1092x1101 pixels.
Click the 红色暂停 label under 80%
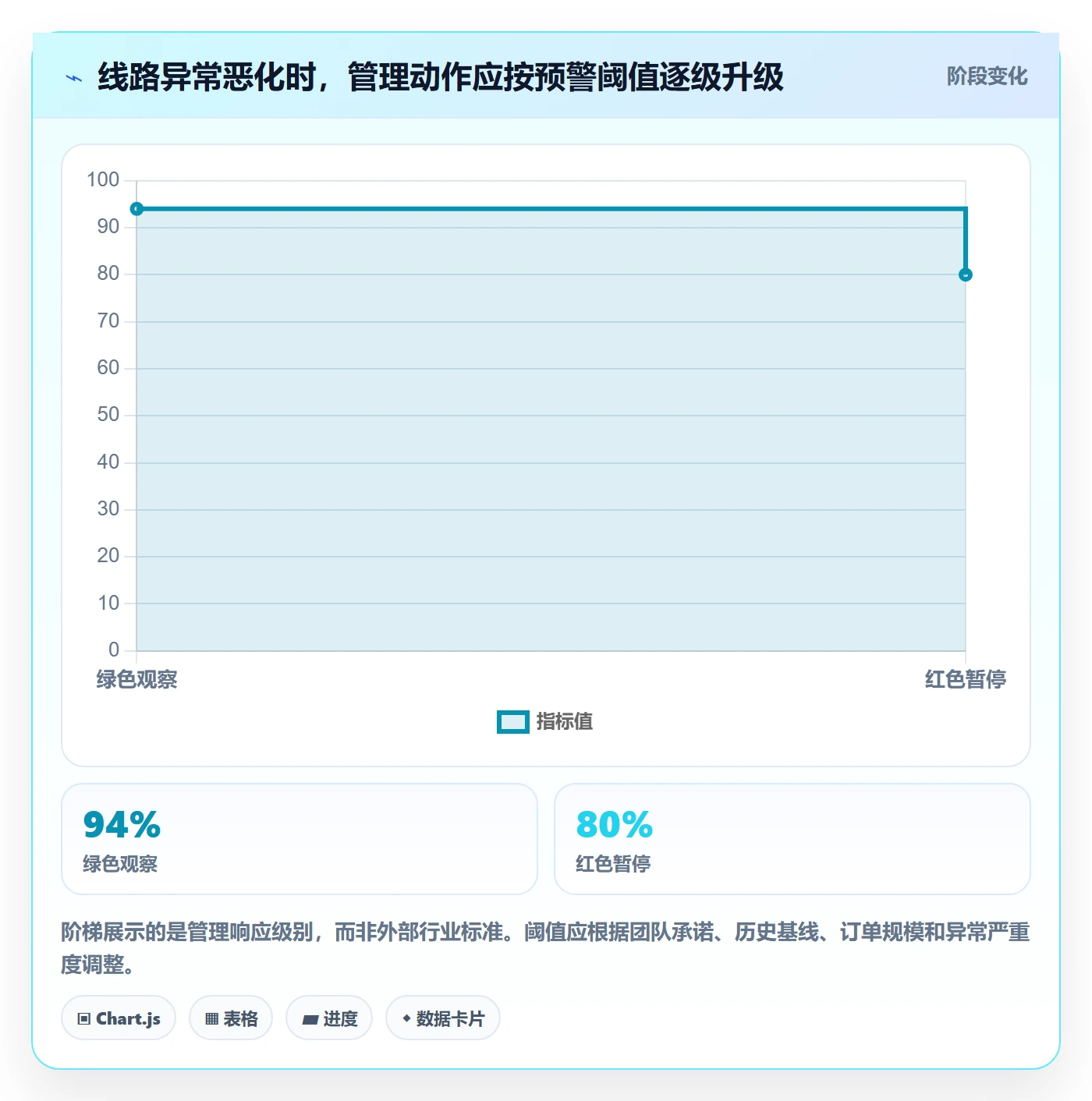coord(613,864)
